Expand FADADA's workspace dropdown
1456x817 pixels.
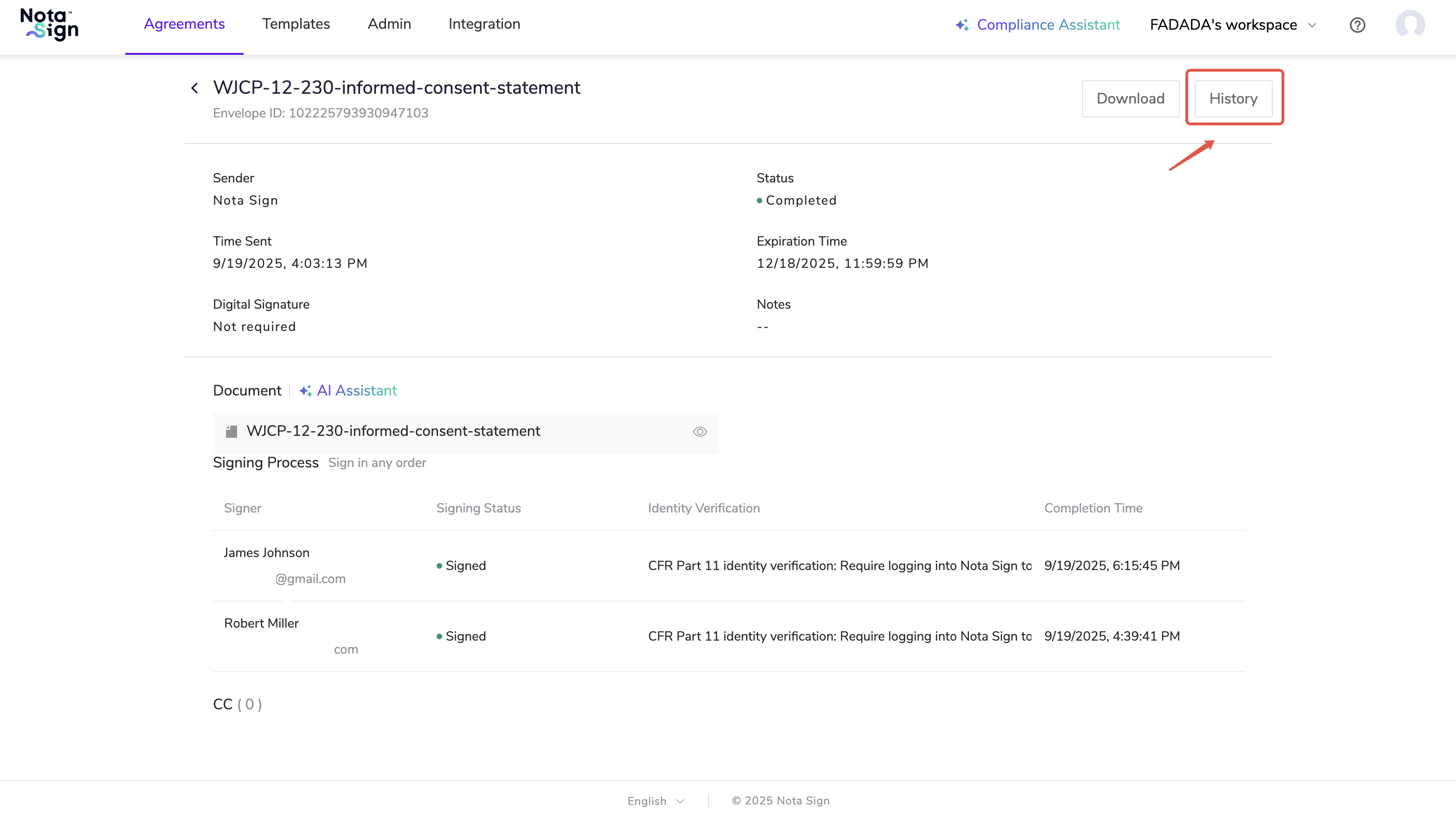coord(1223,25)
